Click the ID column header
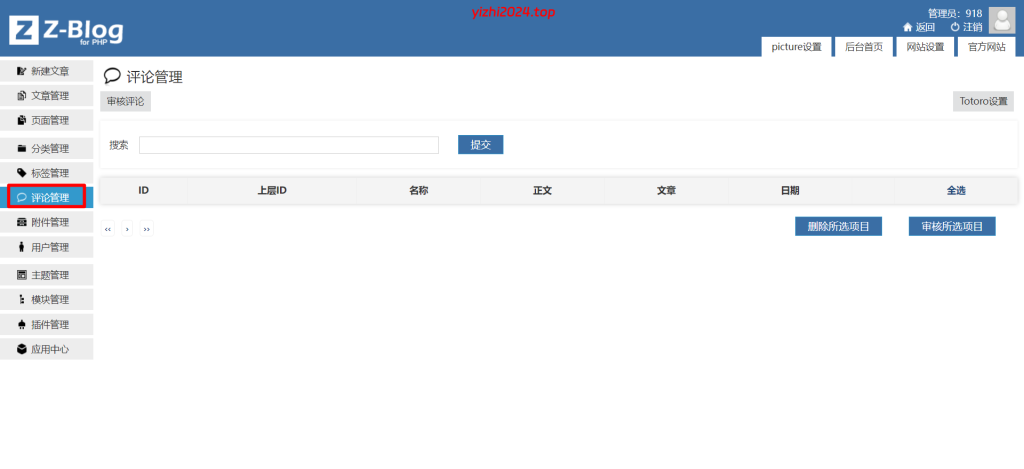The height and width of the screenshot is (469, 1024). [144, 191]
